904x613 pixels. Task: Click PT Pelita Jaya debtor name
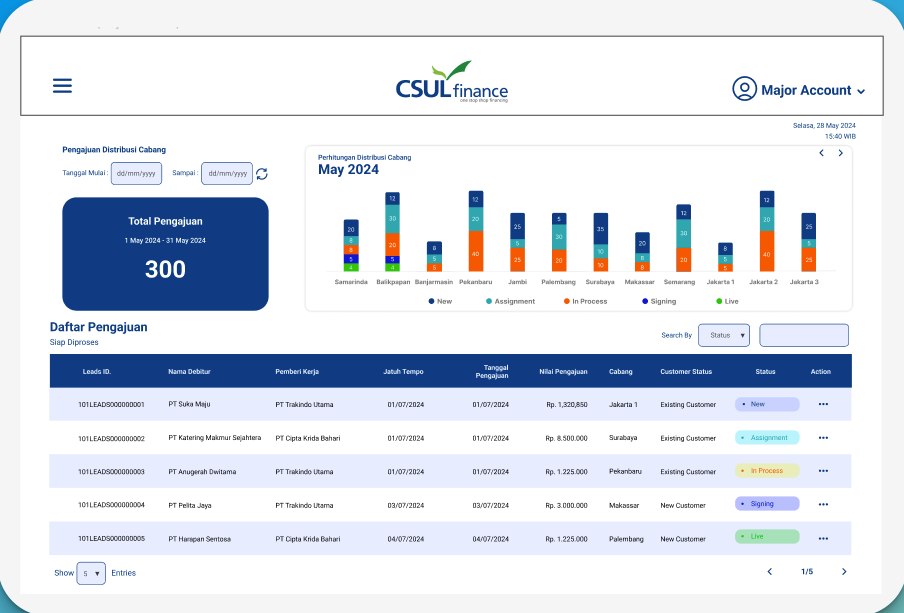coord(190,505)
